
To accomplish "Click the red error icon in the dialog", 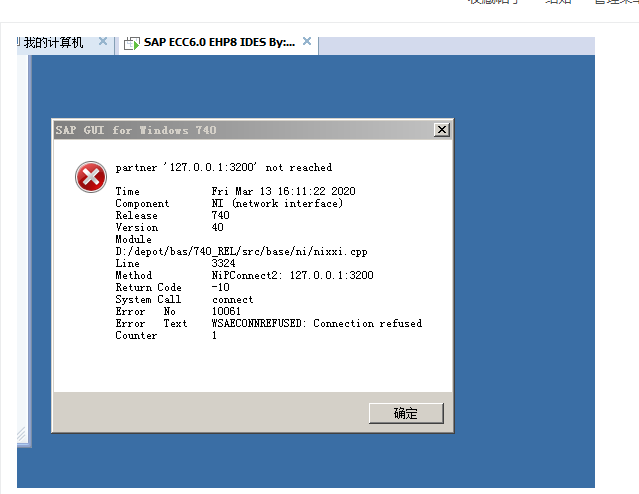I will tap(91, 177).
